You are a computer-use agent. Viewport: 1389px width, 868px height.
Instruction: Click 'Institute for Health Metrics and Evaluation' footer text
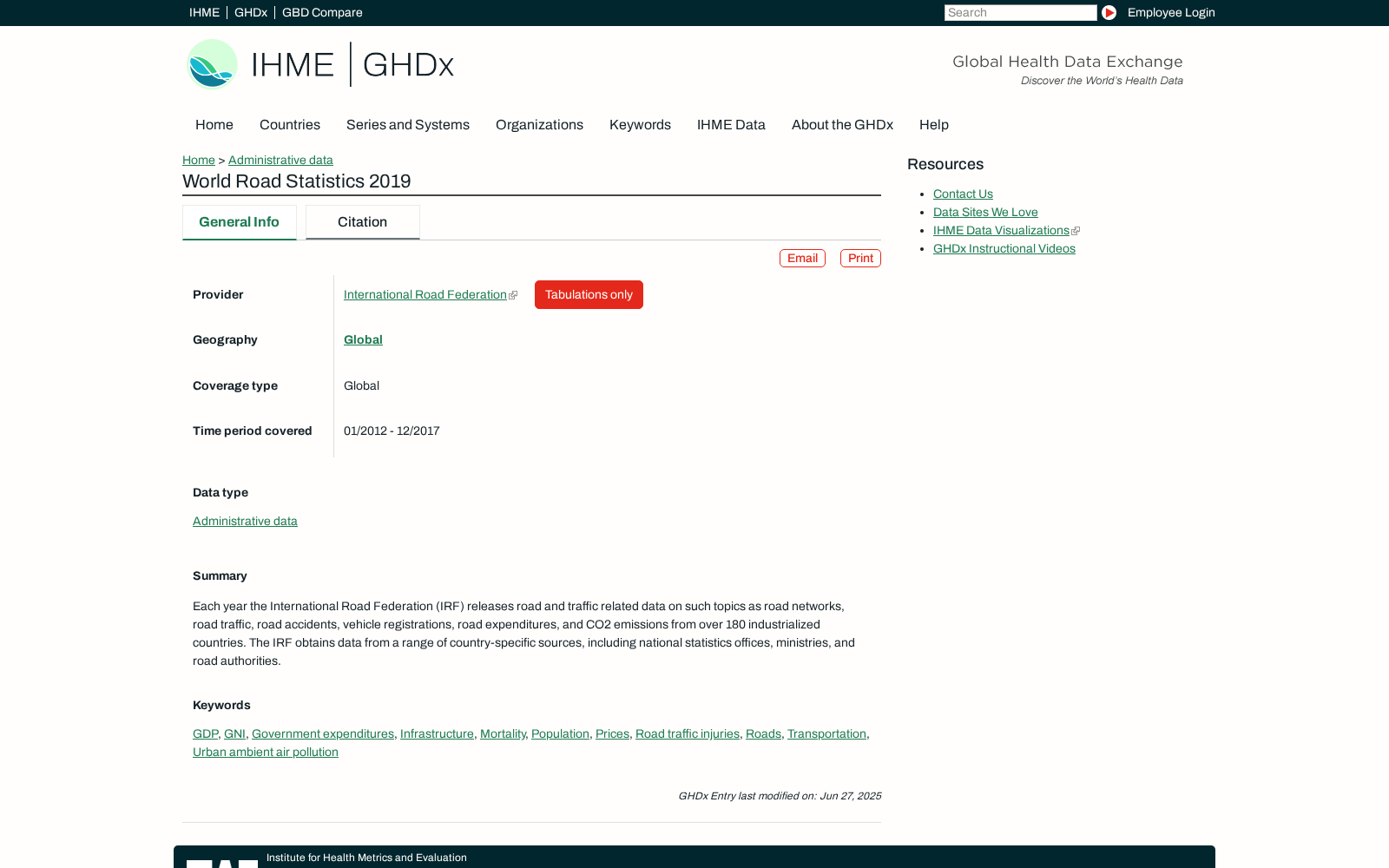(x=366, y=858)
